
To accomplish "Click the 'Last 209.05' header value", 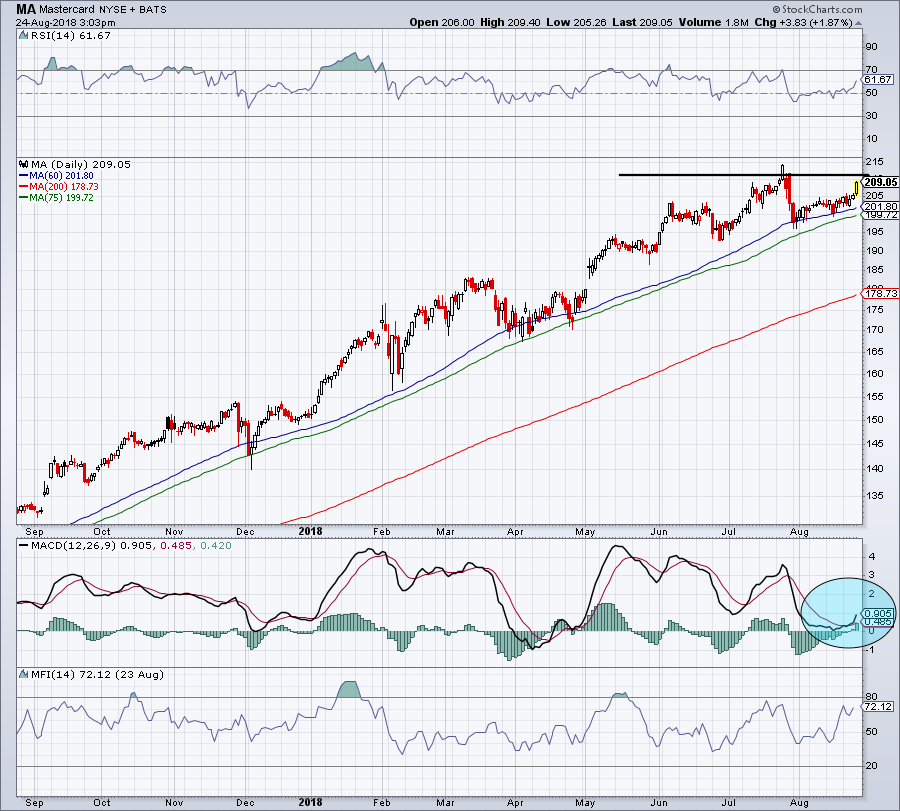I will tap(642, 22).
